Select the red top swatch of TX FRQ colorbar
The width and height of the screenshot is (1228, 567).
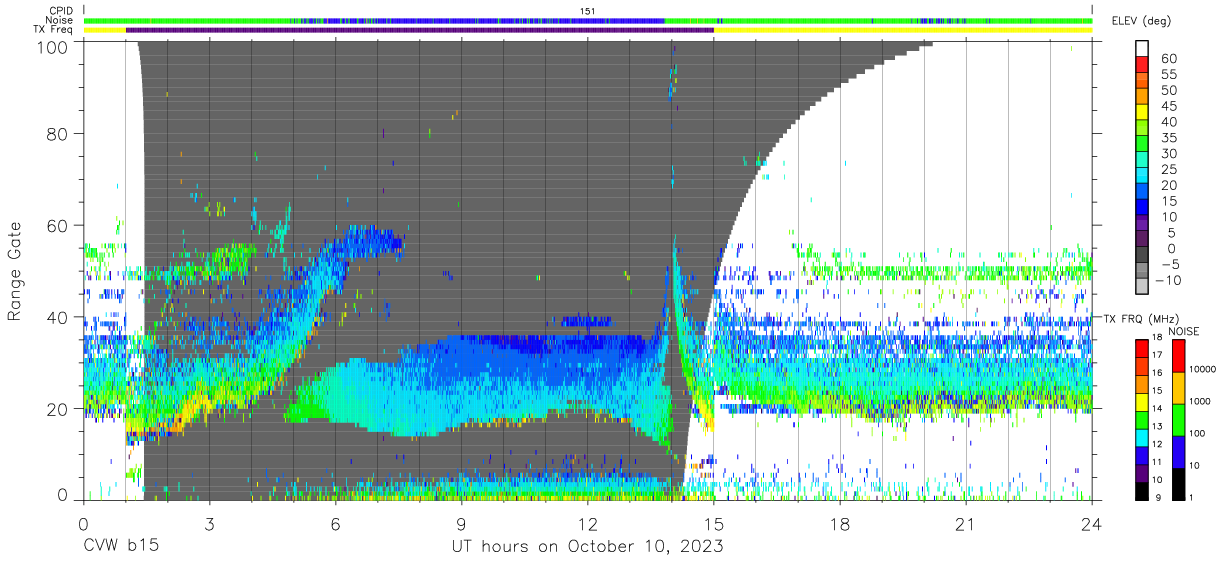click(x=1142, y=349)
